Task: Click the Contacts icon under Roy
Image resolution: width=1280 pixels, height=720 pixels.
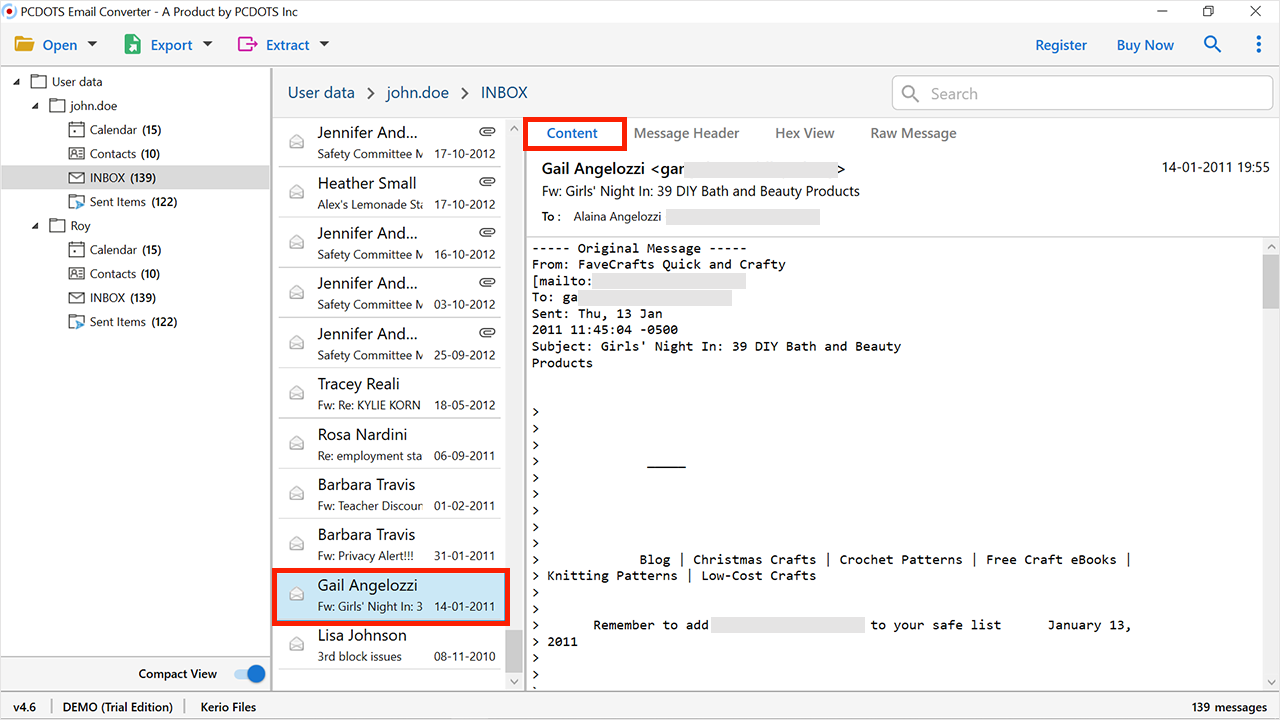Action: (x=76, y=274)
